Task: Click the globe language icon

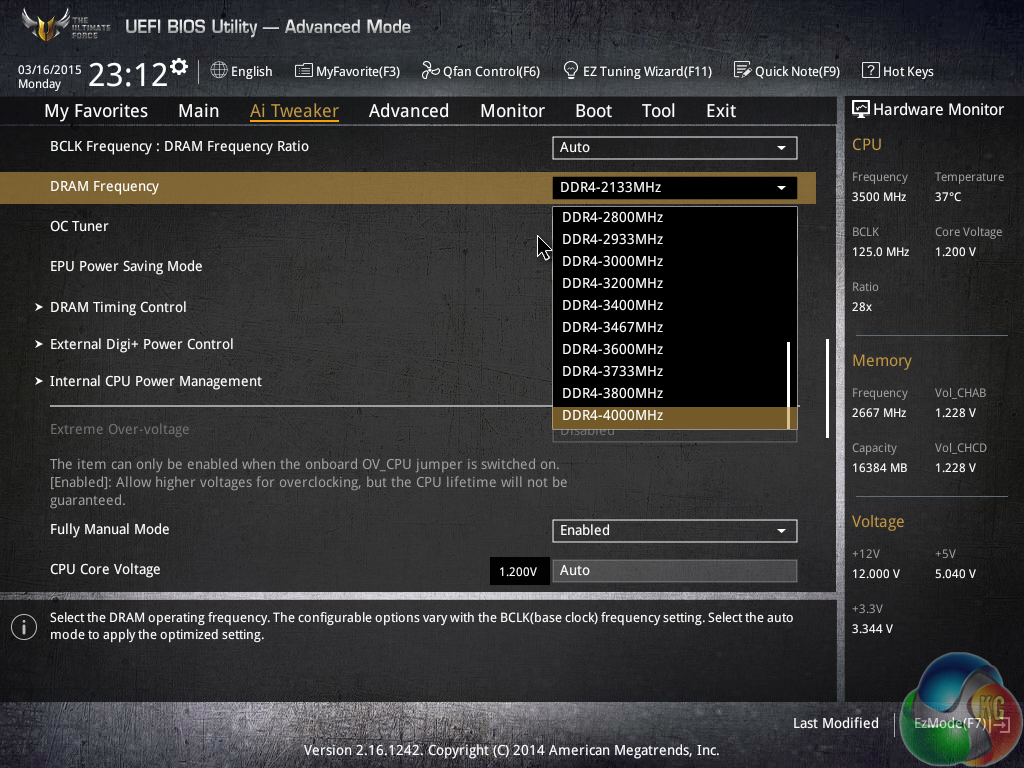Action: click(x=219, y=71)
